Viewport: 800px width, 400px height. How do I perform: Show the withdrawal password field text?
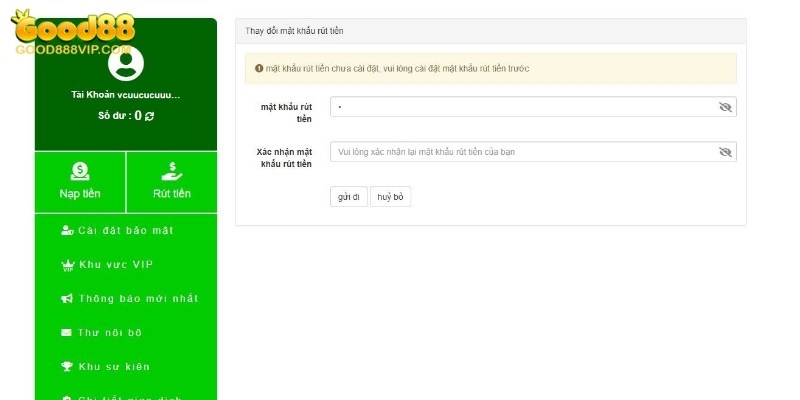[725, 107]
